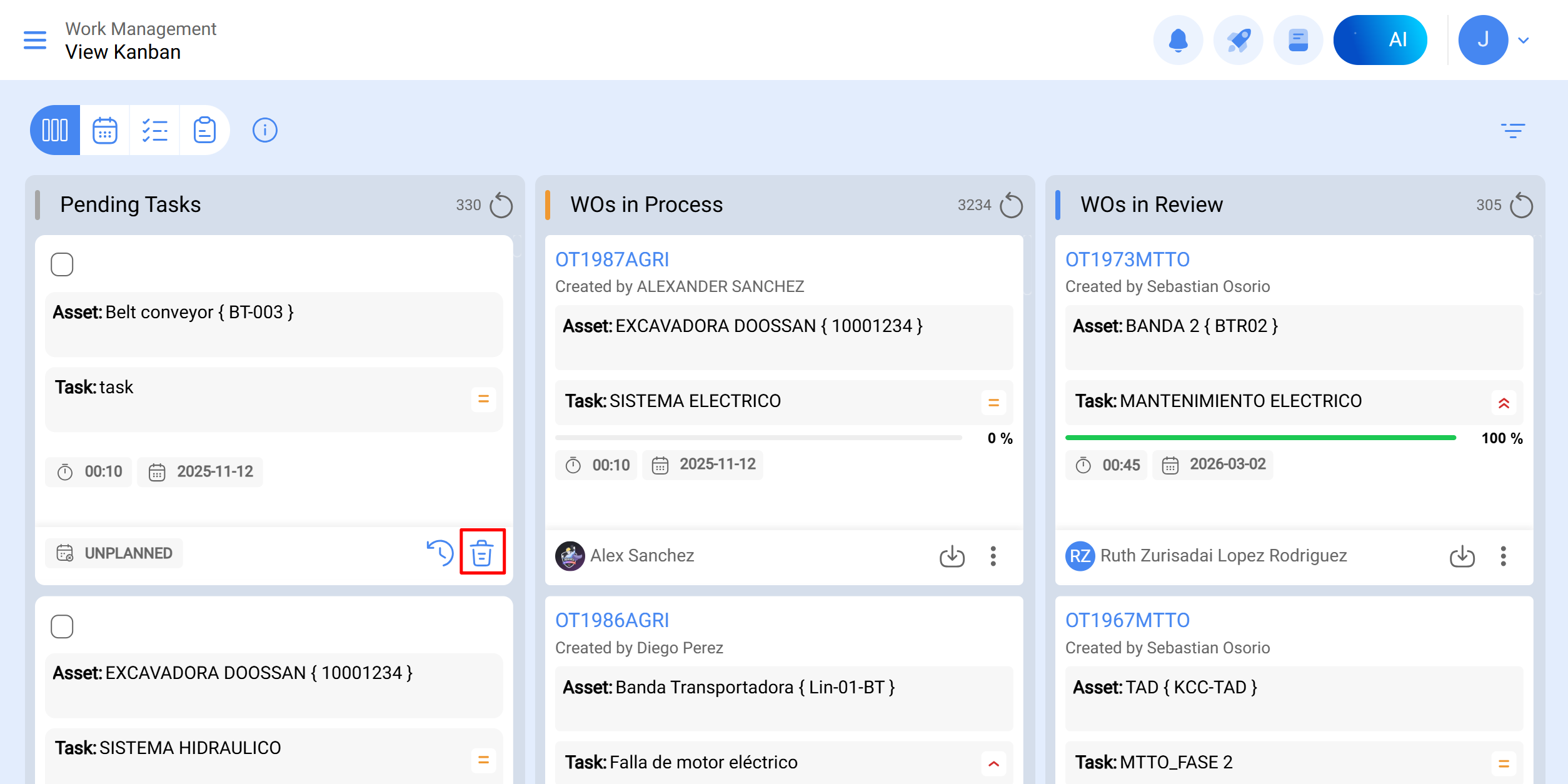Screen dimensions: 1568x784
Task: Click the UNPLANNED status tag
Action: 114,553
